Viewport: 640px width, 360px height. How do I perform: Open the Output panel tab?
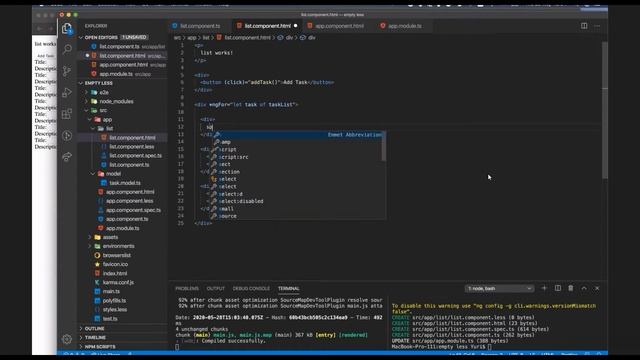[216, 289]
